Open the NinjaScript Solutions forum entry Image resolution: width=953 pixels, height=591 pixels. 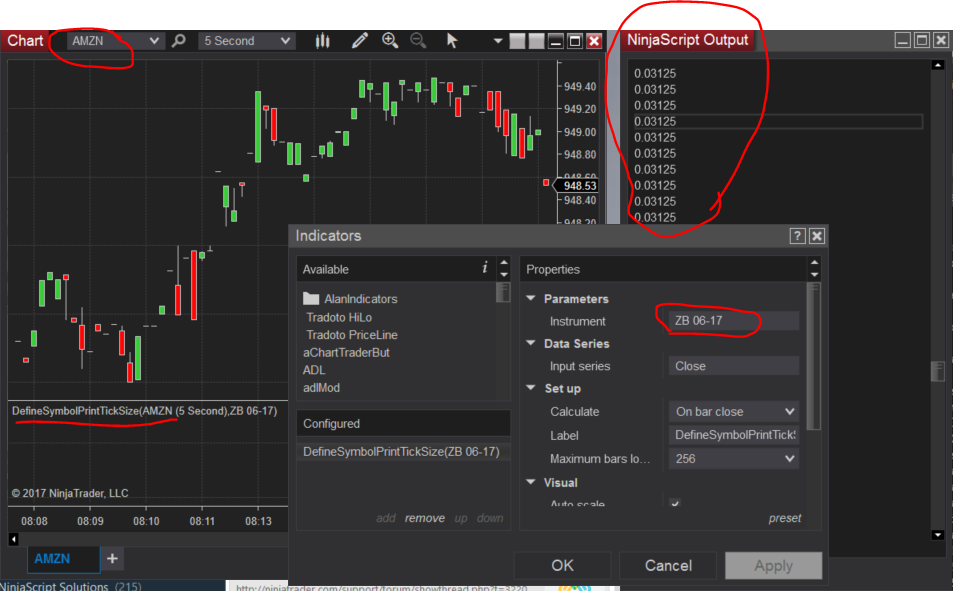(x=71, y=586)
